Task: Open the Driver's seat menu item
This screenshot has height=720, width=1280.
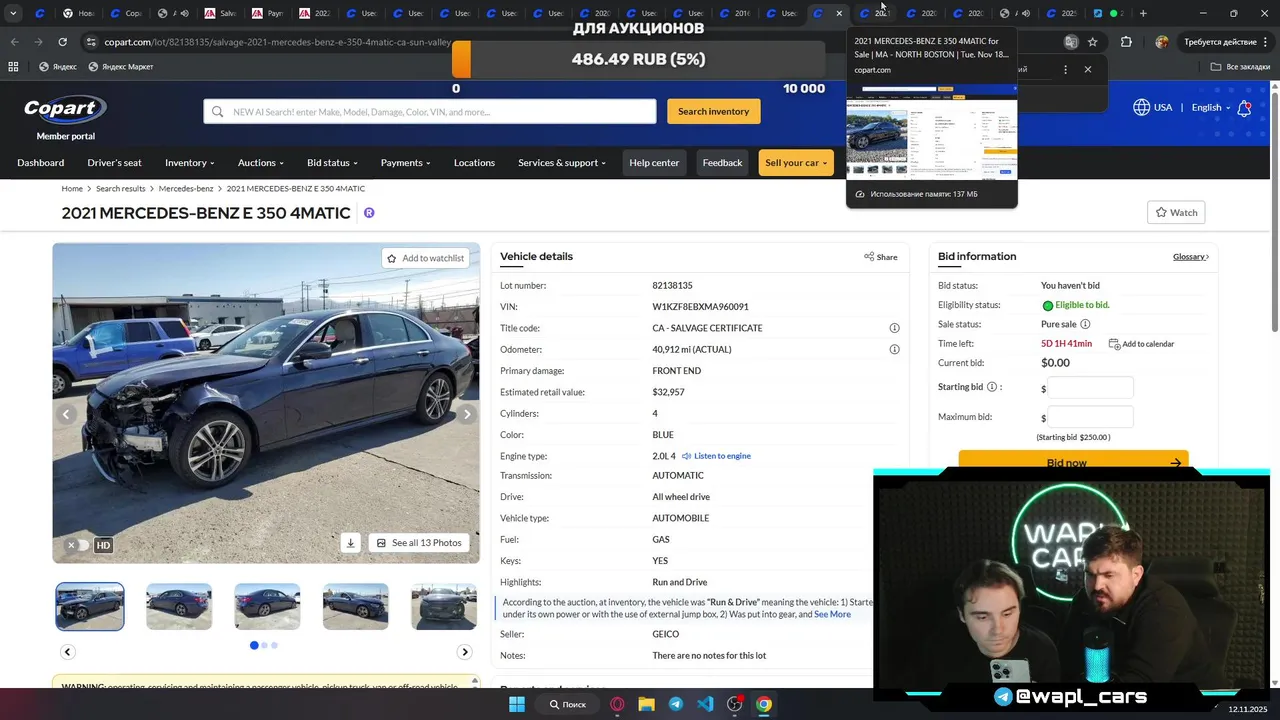Action: (x=114, y=163)
